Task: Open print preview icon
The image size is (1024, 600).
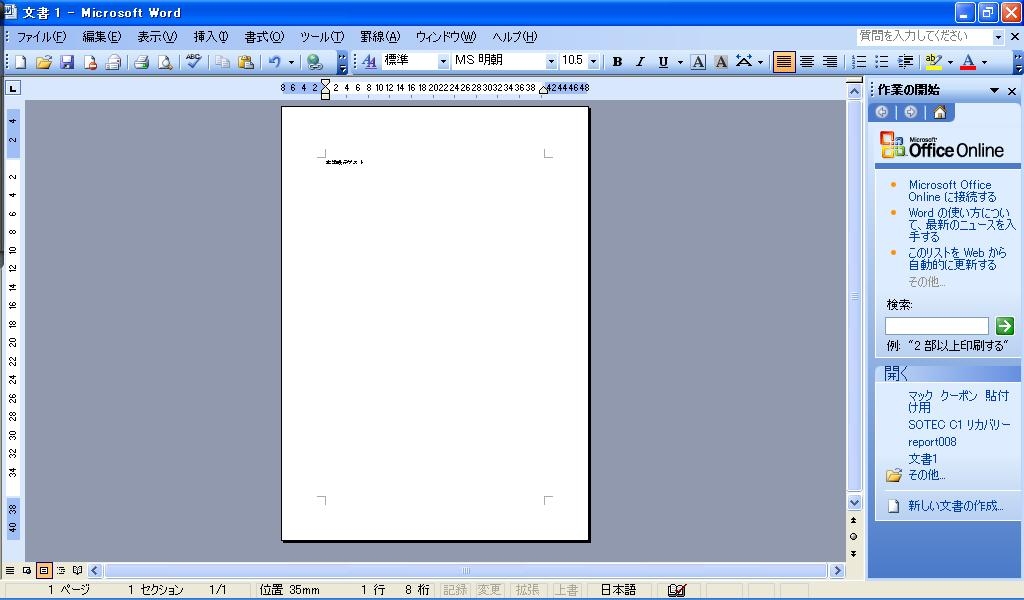Action: tap(165, 62)
